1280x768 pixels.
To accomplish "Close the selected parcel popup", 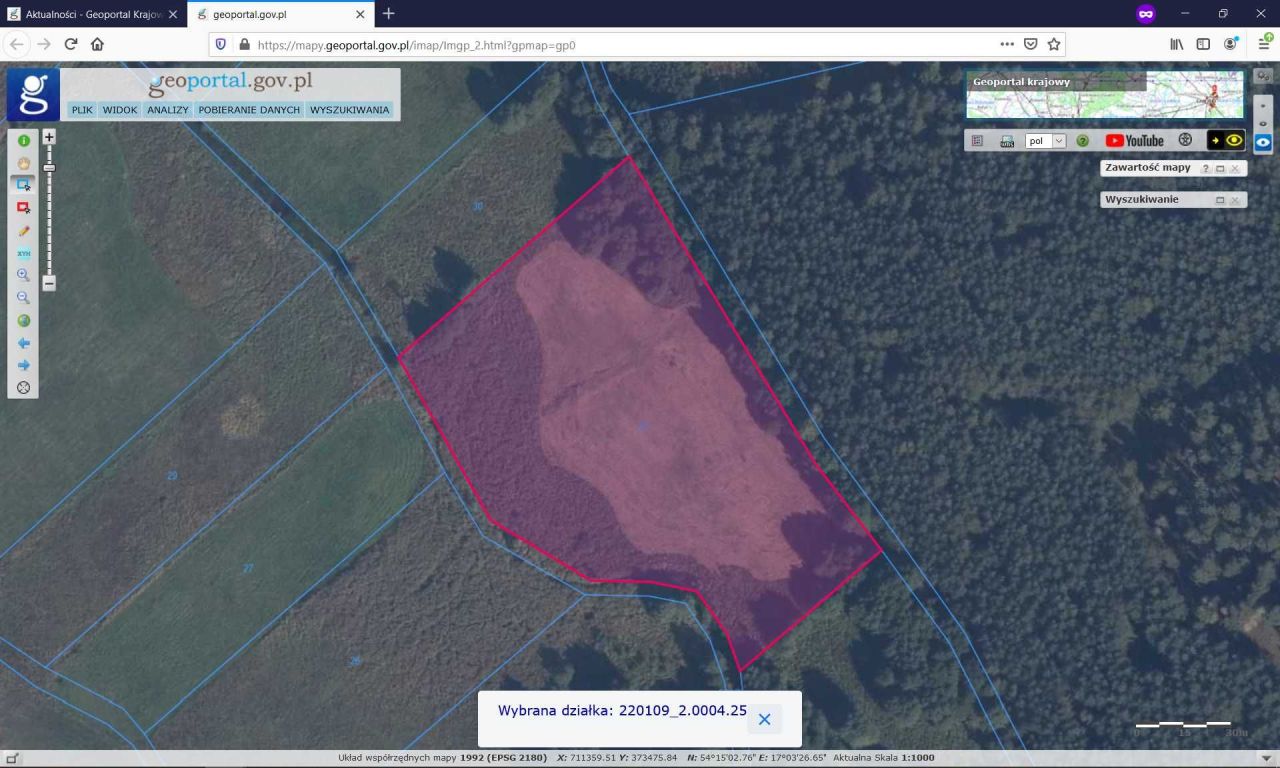I will click(764, 719).
